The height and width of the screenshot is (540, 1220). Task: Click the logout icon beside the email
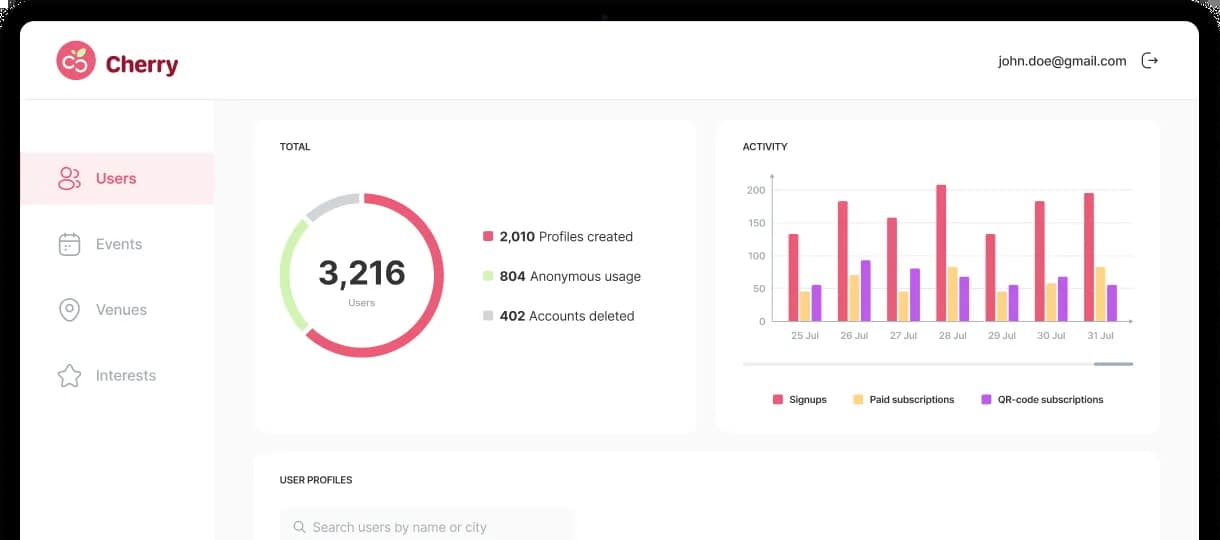pos(1150,61)
